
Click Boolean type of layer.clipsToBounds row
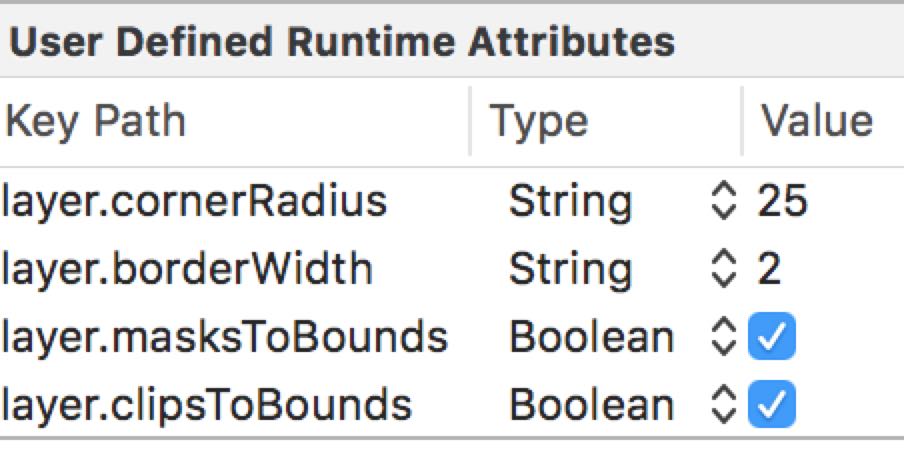click(x=591, y=404)
